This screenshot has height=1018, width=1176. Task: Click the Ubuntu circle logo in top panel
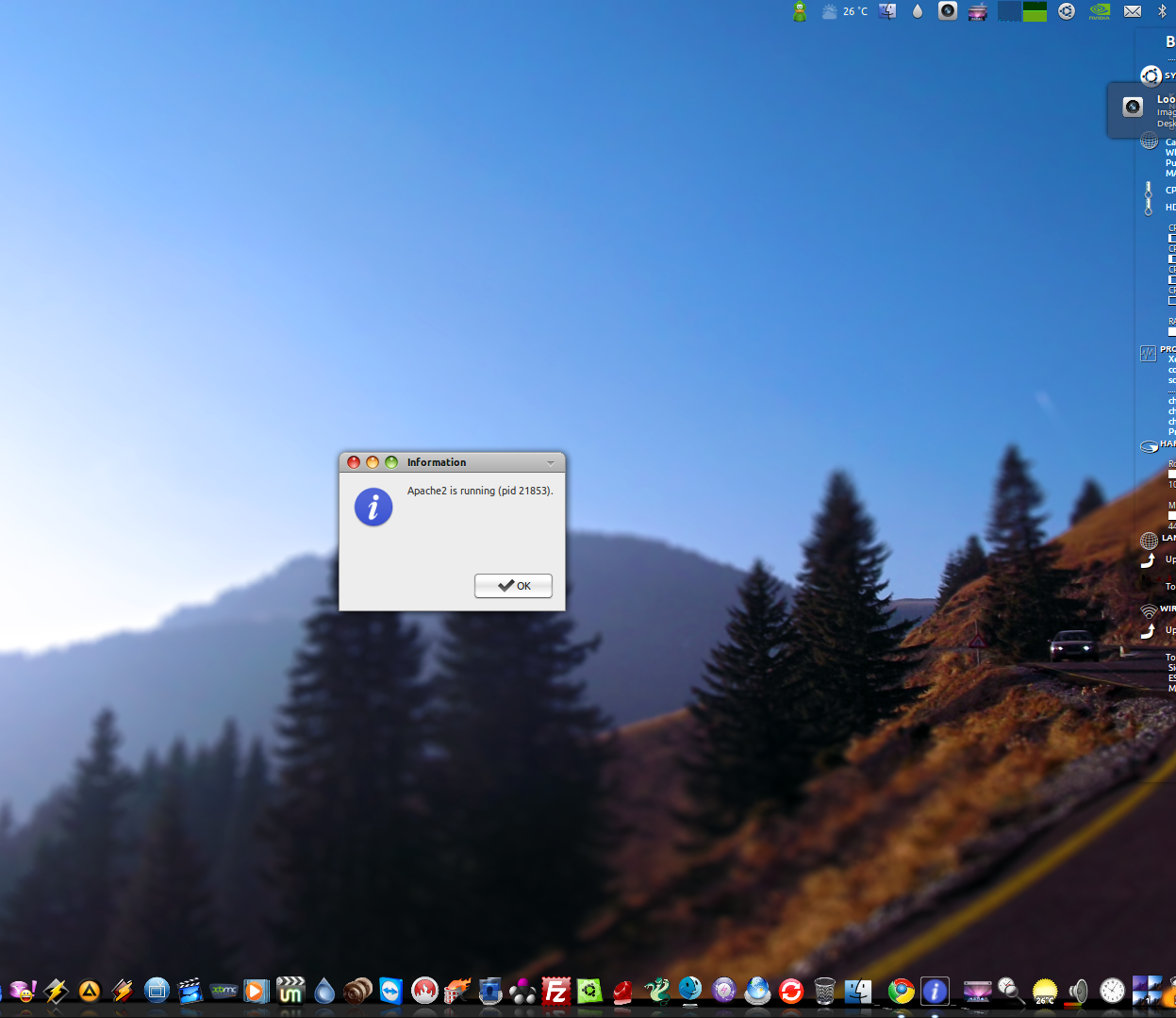[x=1067, y=11]
